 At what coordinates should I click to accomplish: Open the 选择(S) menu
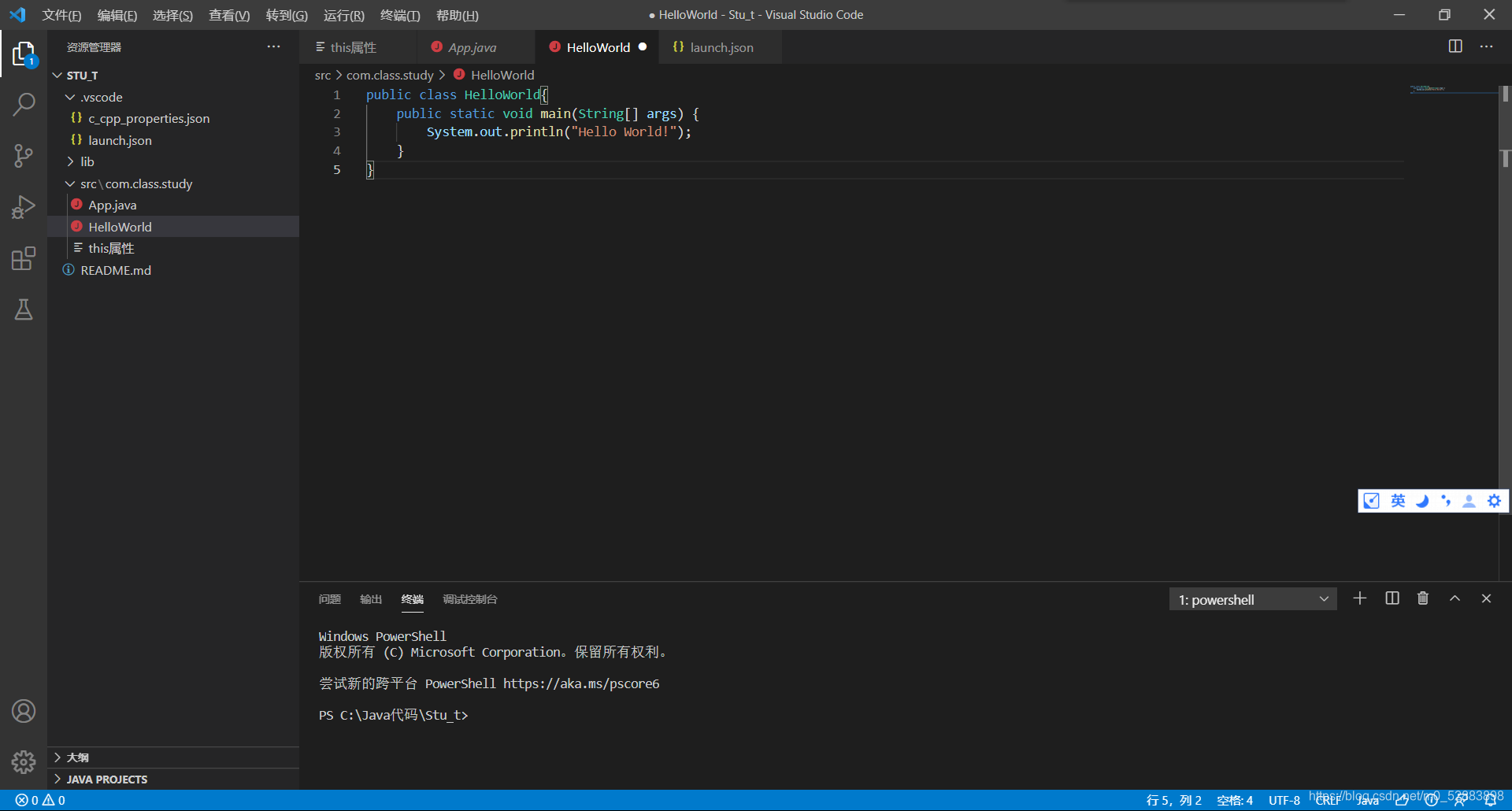pos(172,15)
